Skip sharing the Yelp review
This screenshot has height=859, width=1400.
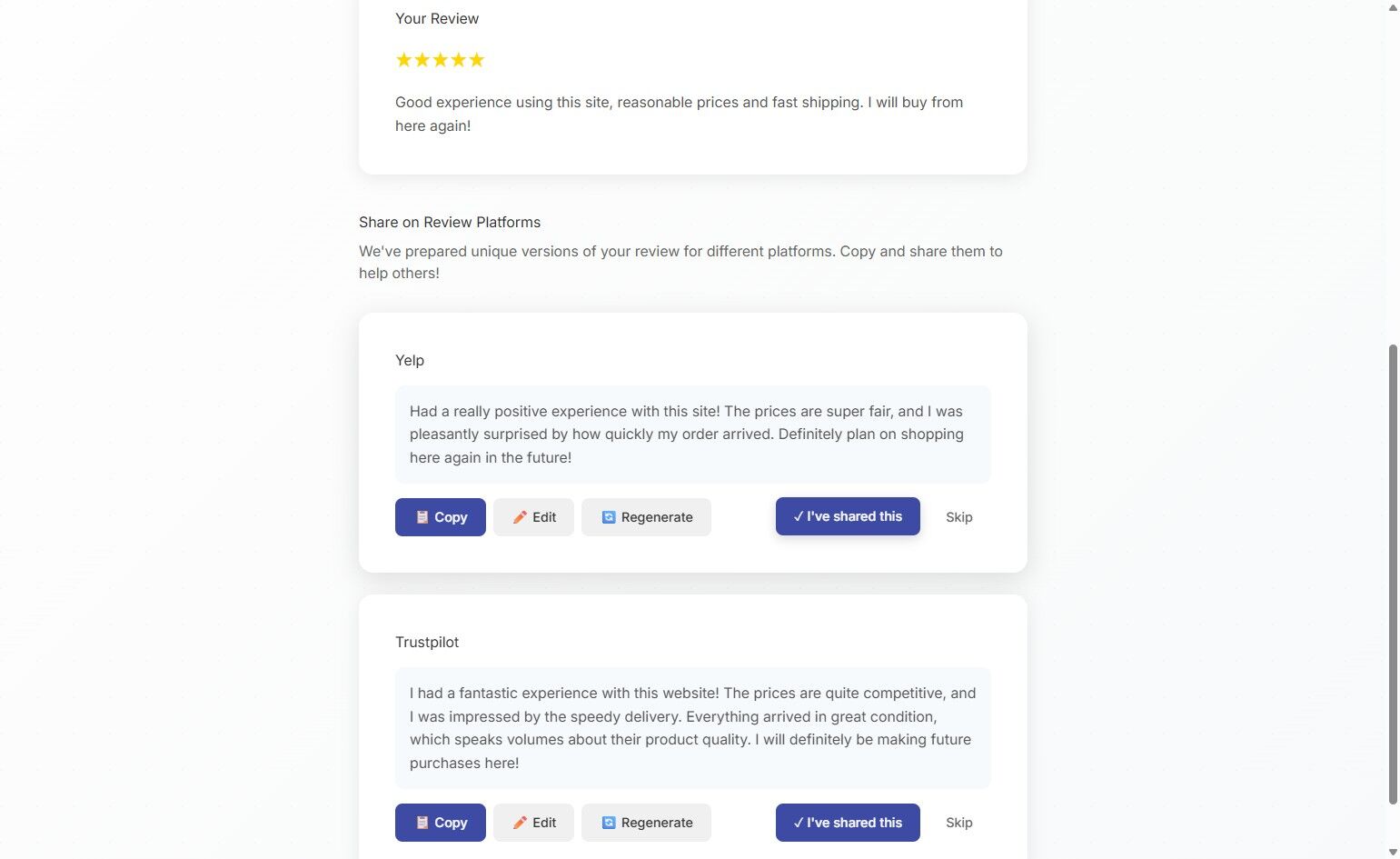(958, 517)
